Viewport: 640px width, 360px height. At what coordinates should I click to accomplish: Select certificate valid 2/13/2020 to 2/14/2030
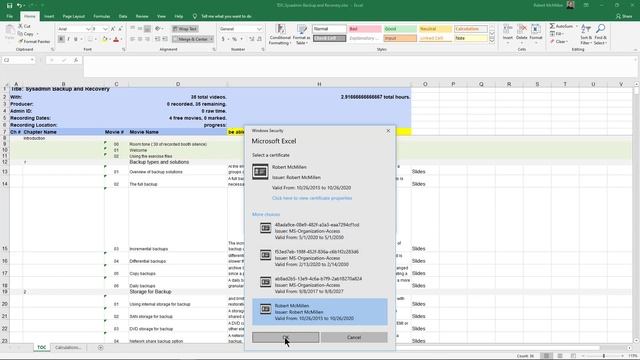(320, 258)
